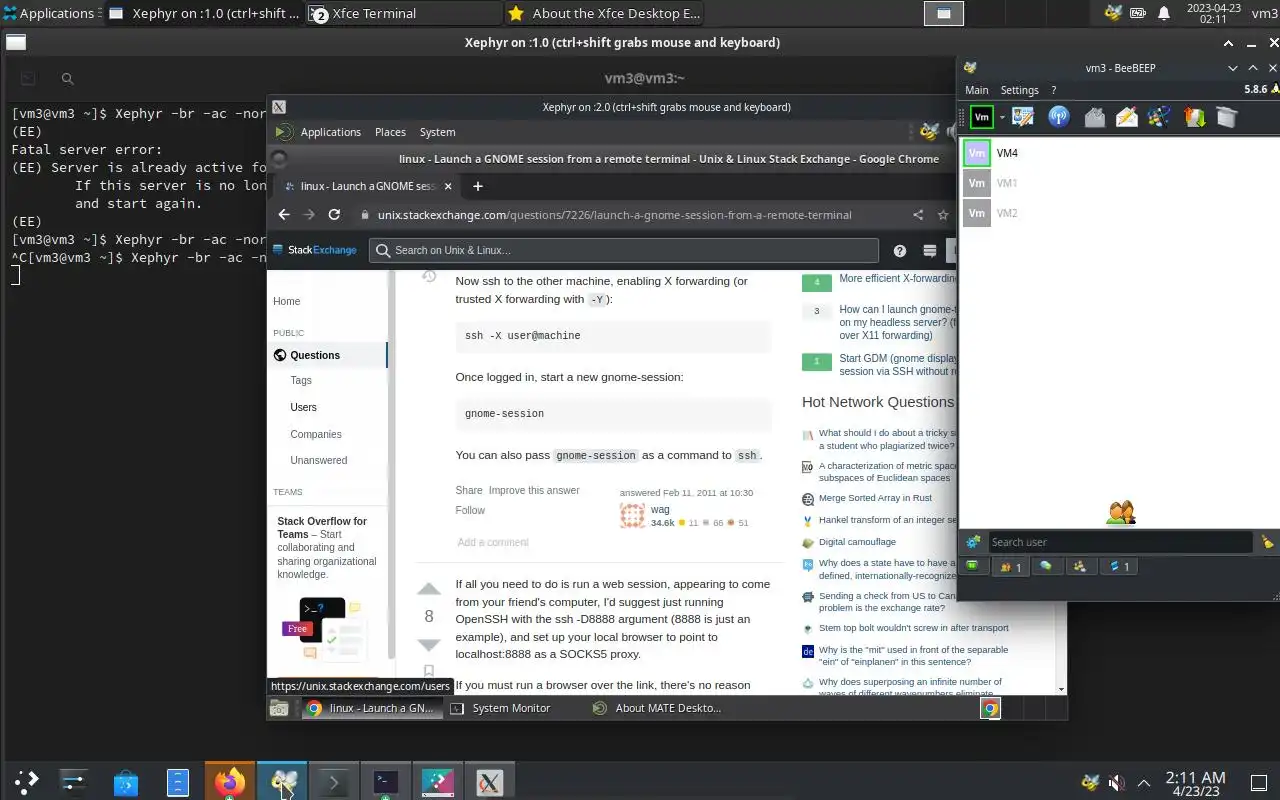Open a new Chrome tab with plus button
This screenshot has width=1280, height=800.
tap(478, 186)
